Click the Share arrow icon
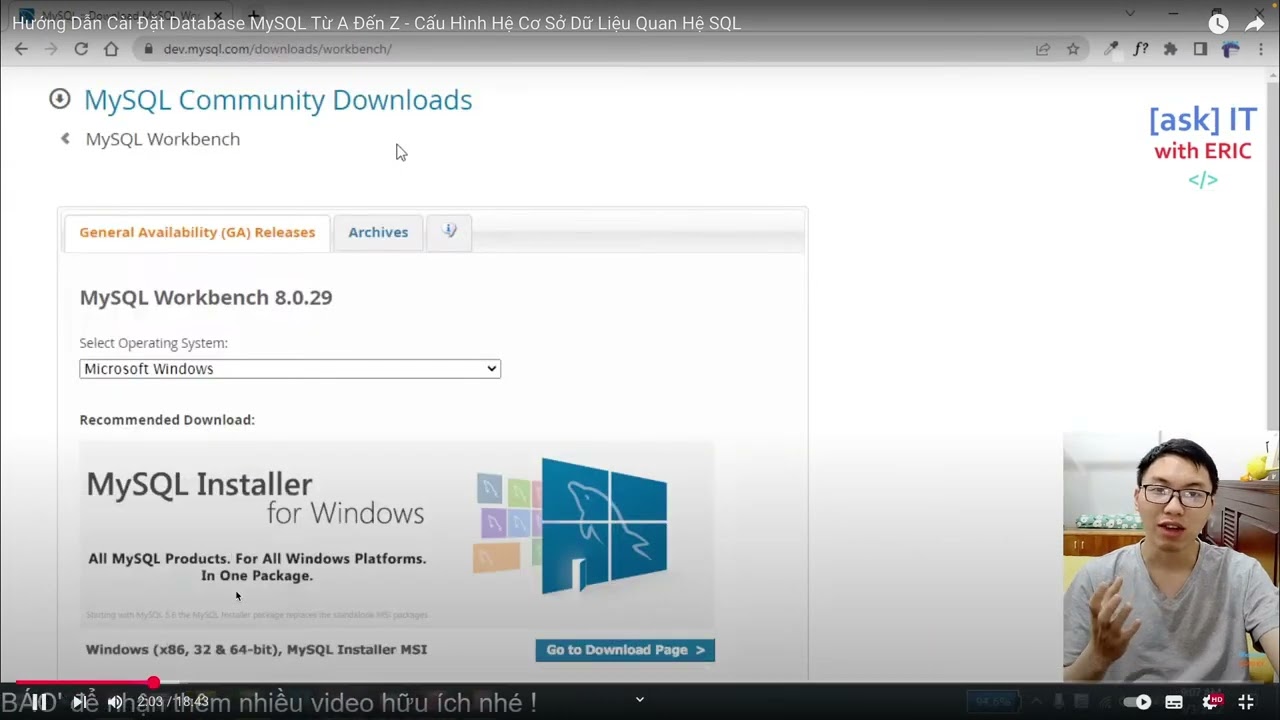Viewport: 1280px width, 720px height. coord(1255,23)
